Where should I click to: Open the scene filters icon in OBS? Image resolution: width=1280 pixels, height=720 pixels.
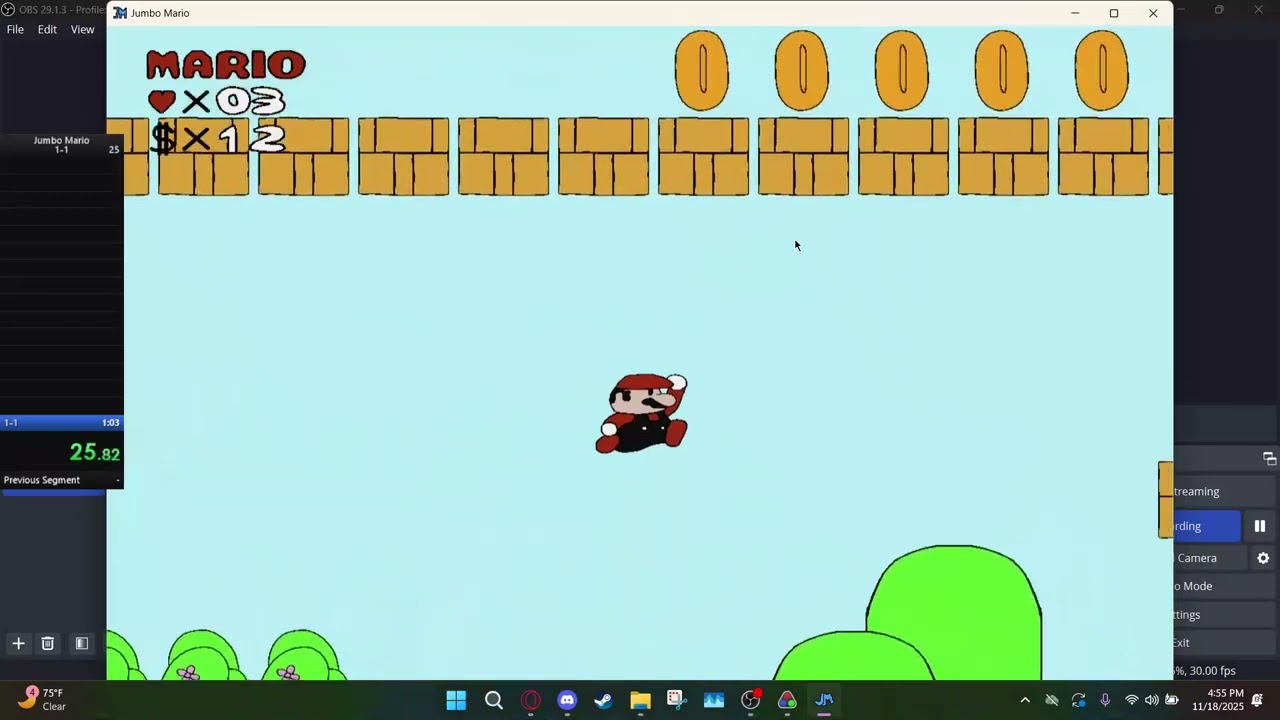(x=82, y=643)
